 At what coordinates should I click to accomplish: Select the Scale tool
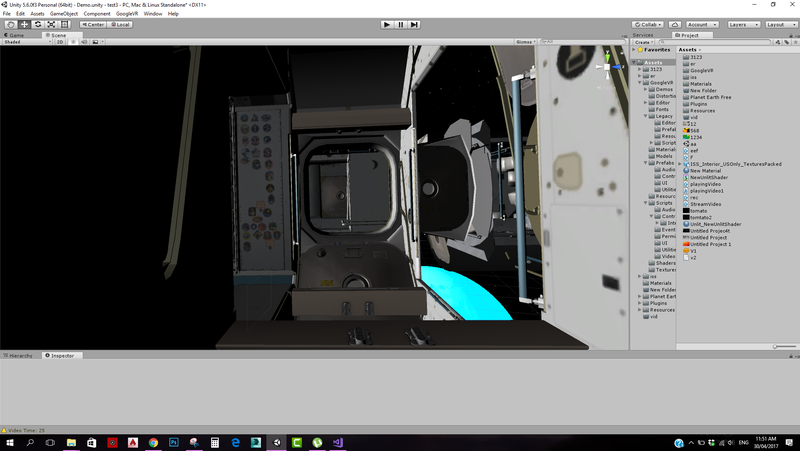pos(51,24)
